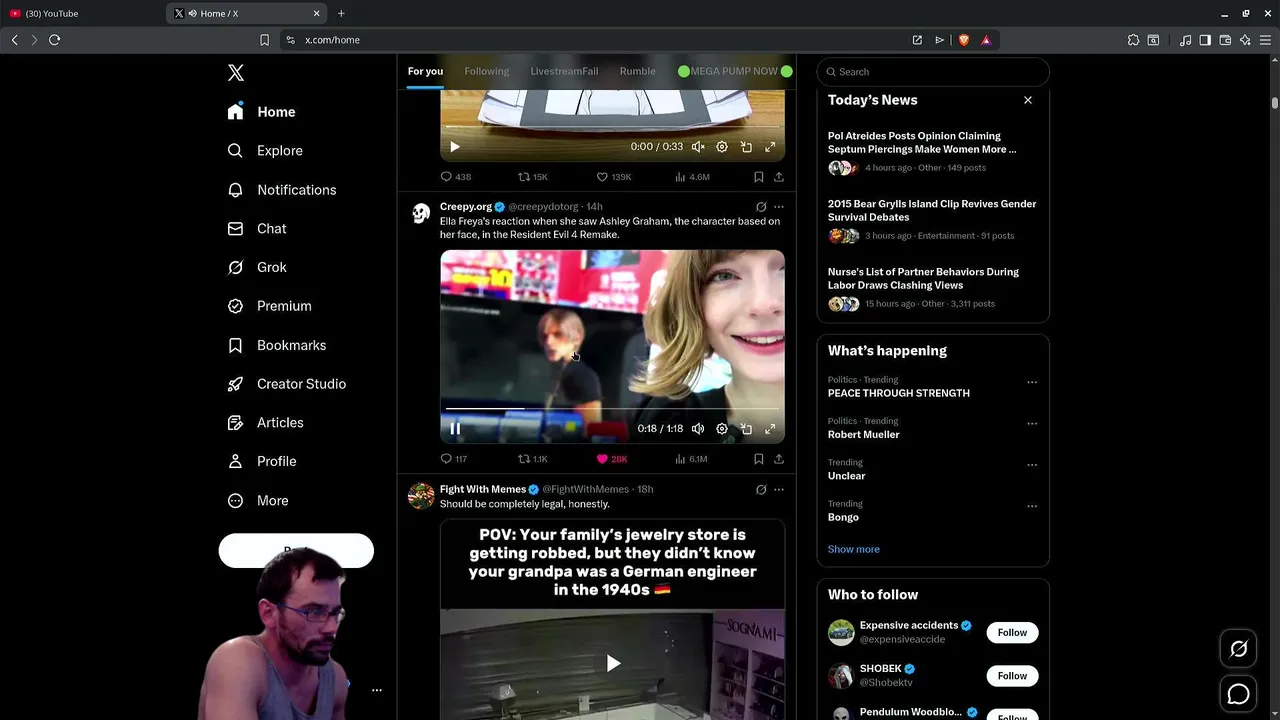Switch to the (30) YouTube browser tab
The height and width of the screenshot is (720, 1280).
pyautogui.click(x=82, y=13)
